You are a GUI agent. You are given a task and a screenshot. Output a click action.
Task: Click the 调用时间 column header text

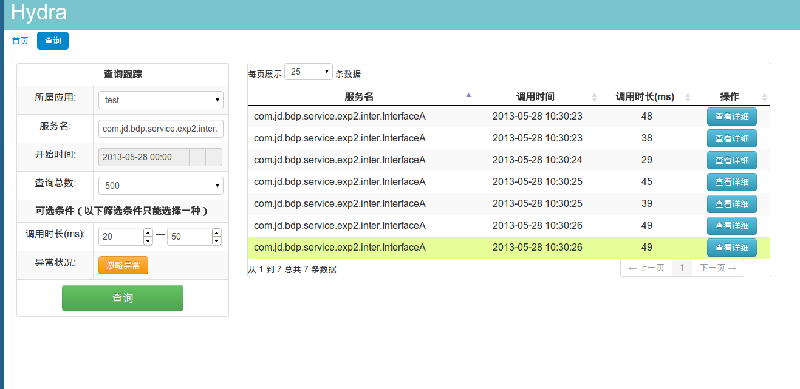[535, 96]
